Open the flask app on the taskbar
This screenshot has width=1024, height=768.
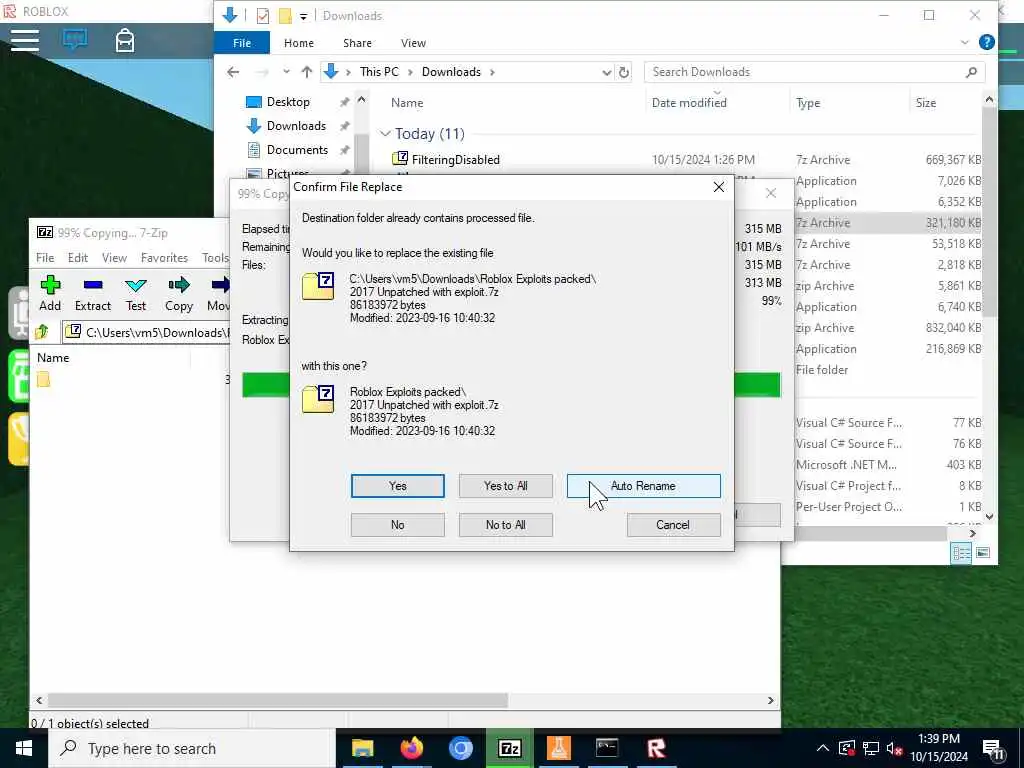(558, 748)
